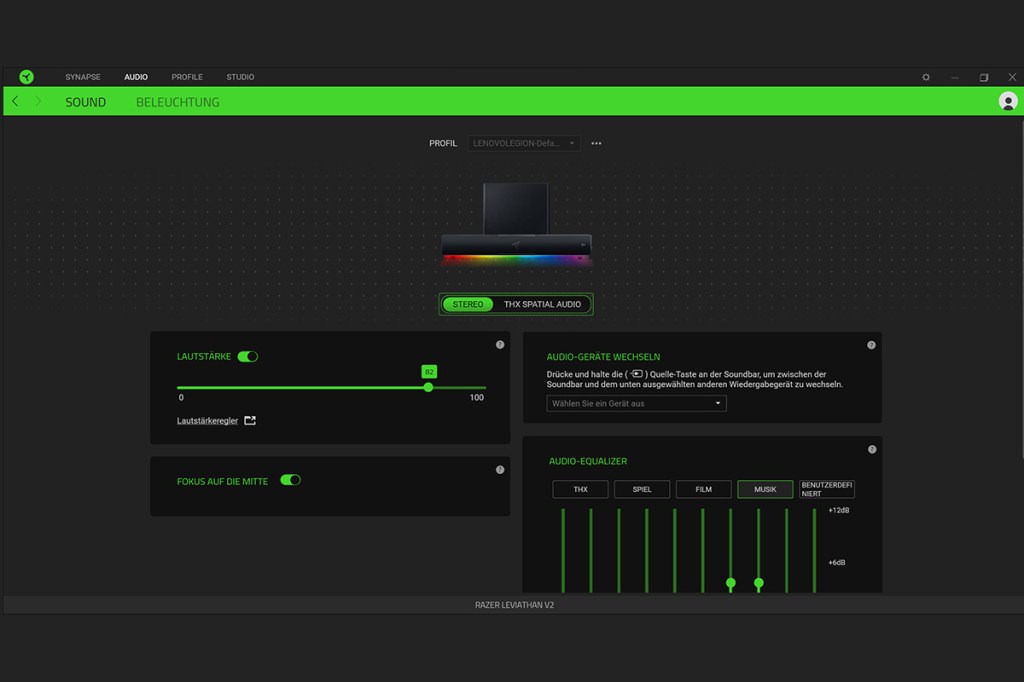Image resolution: width=1024 pixels, height=682 pixels.
Task: Click the source-button icon in the description text
Action: click(x=636, y=374)
